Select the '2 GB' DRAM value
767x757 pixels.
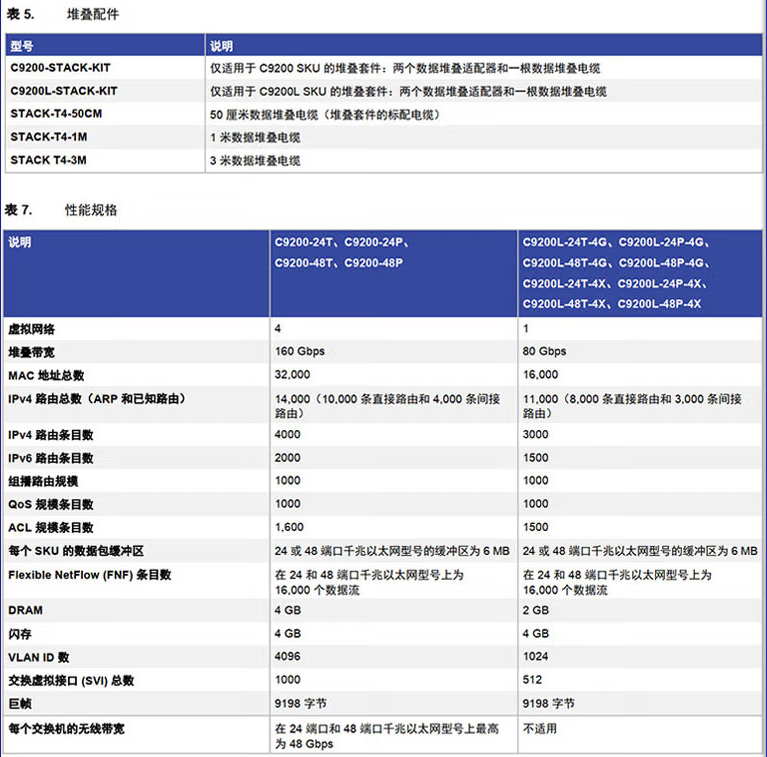pyautogui.click(x=535, y=610)
